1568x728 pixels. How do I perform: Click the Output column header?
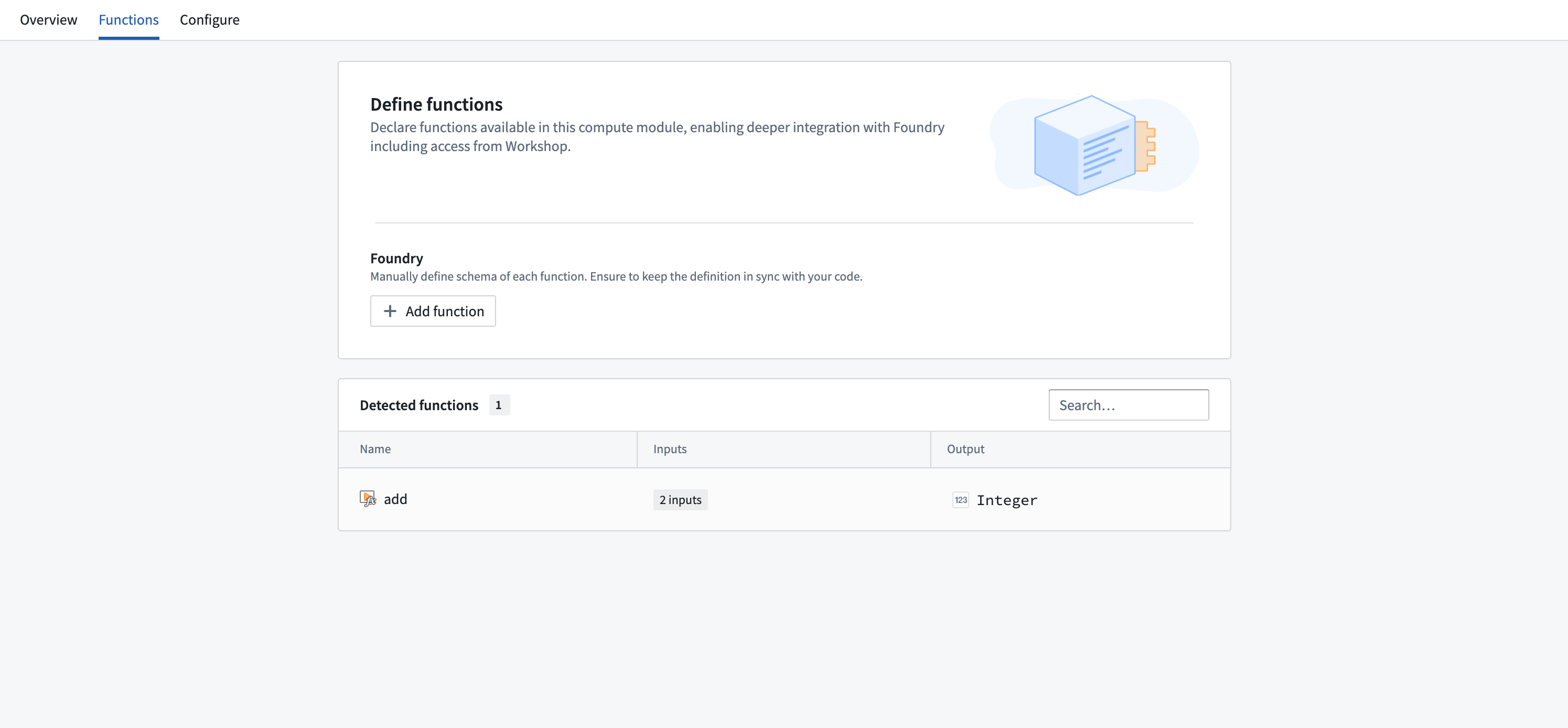(965, 449)
